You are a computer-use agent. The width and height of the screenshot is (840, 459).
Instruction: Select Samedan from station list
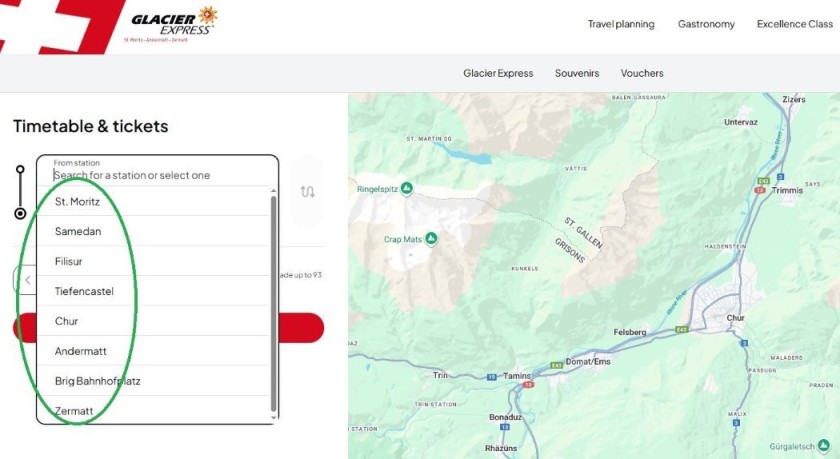click(x=153, y=231)
